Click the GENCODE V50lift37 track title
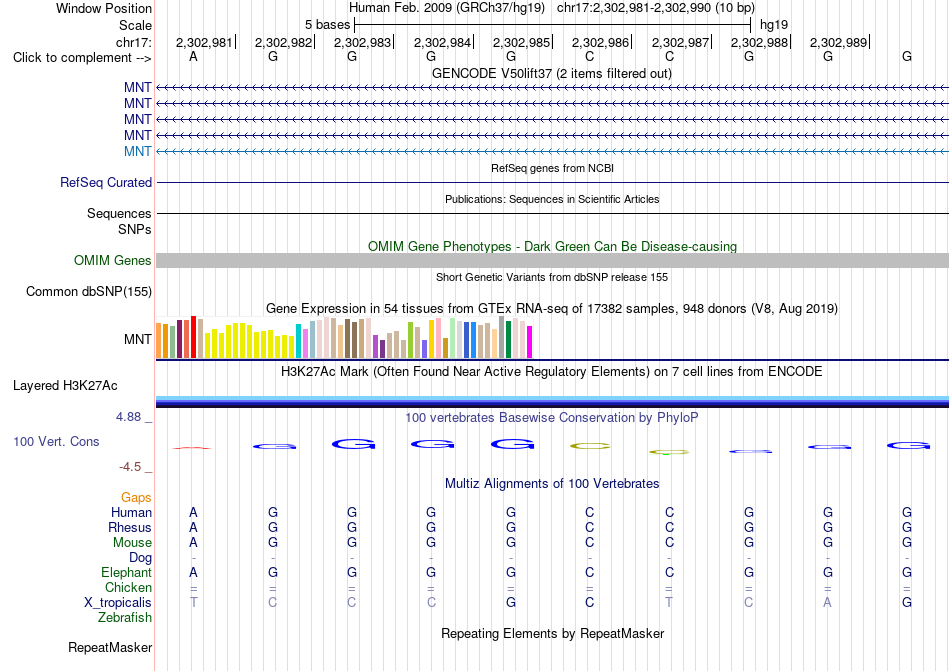The width and height of the screenshot is (950, 671). point(552,73)
